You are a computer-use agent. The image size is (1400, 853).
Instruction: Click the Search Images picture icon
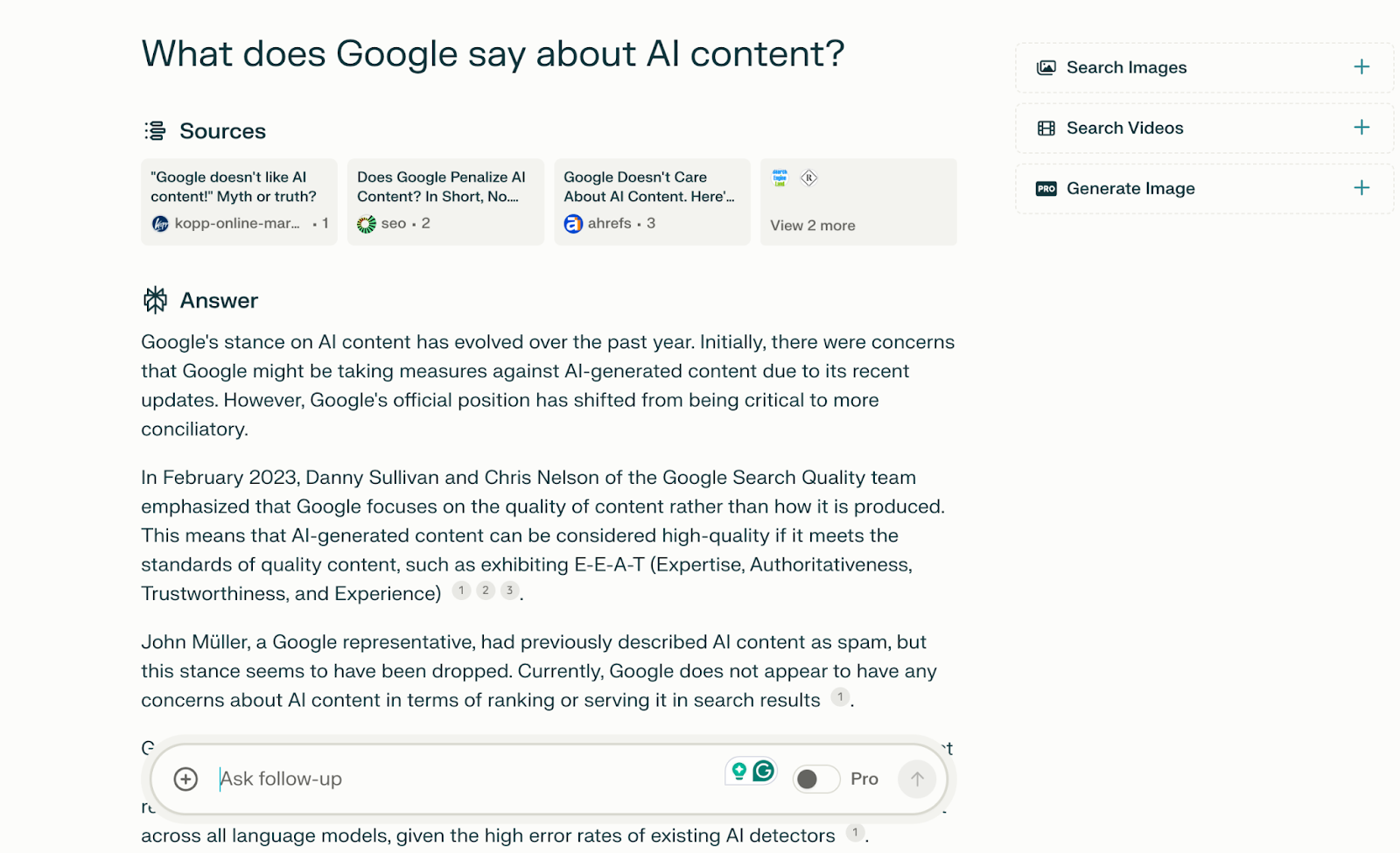coord(1046,67)
